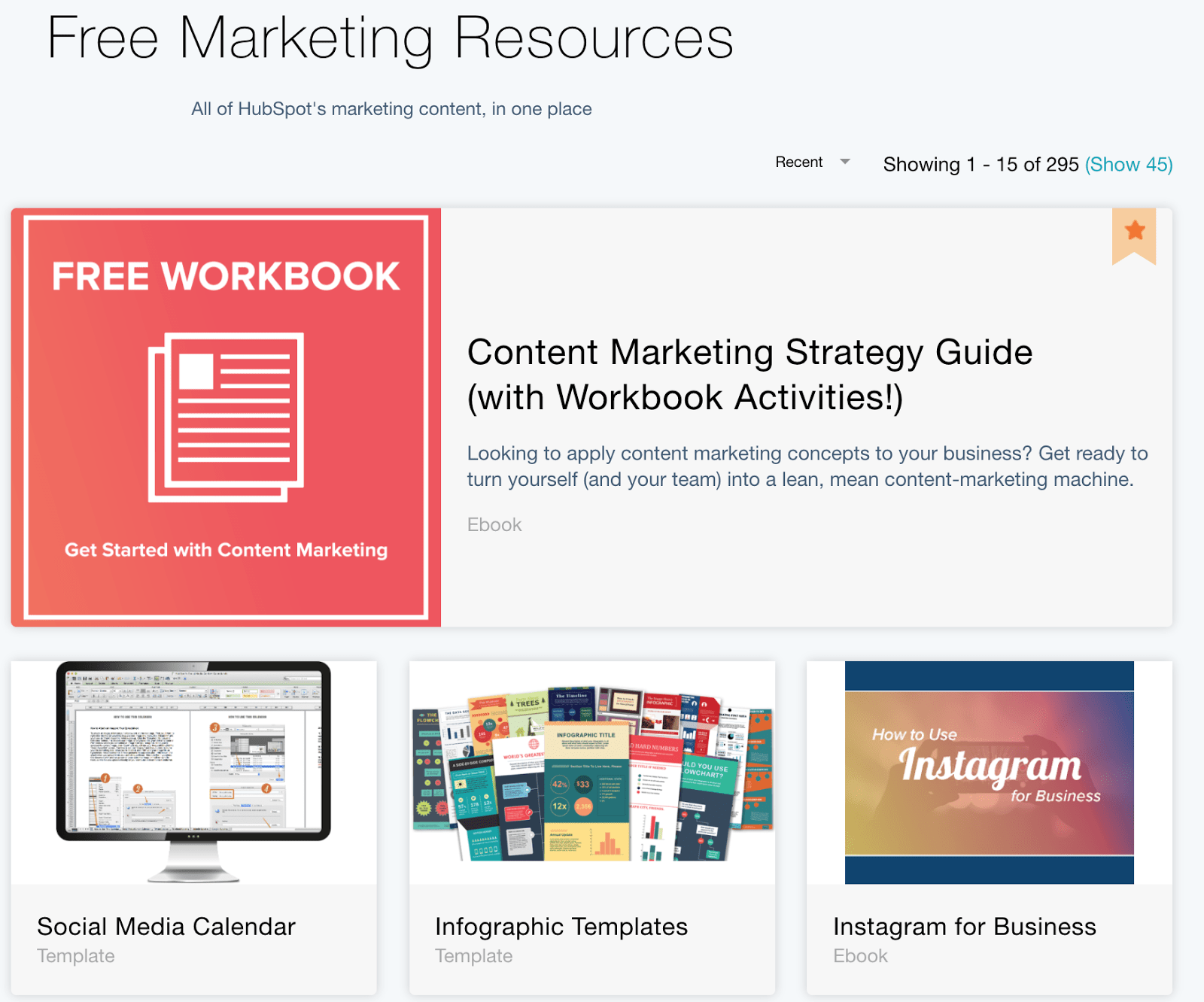The image size is (1204, 1002).
Task: Click 'All of HubSpot's marketing content' subtitle
Action: pyautogui.click(x=391, y=109)
